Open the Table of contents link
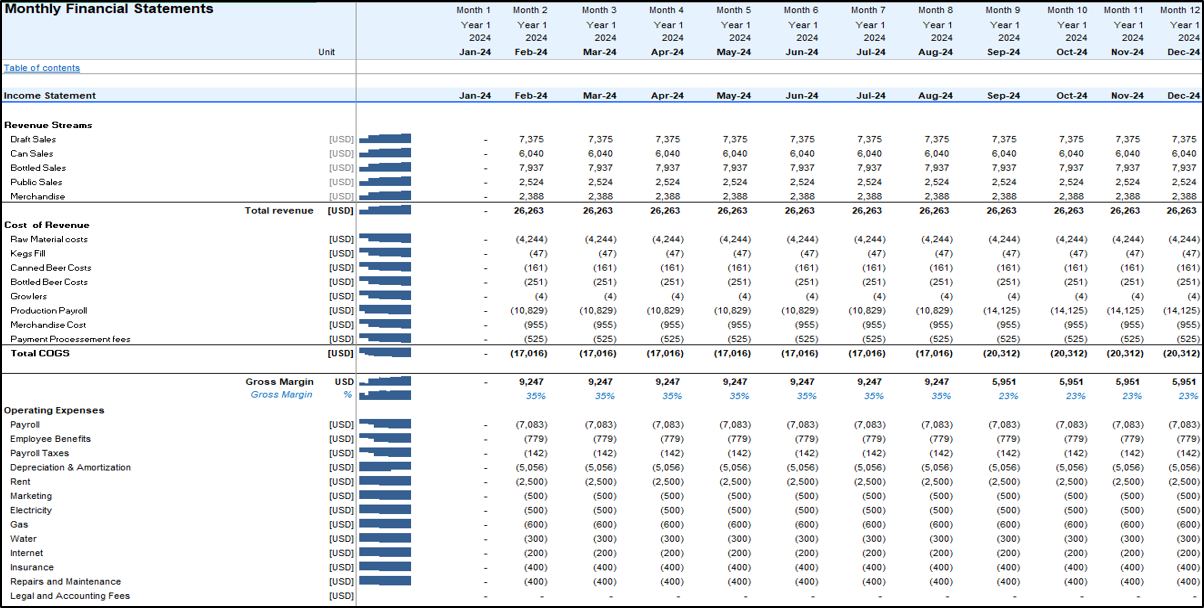 pos(42,68)
